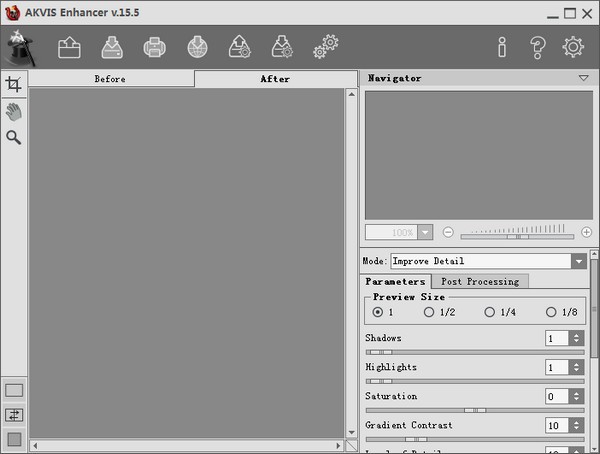Select the Zoom magnifier tool
Viewport: 600px width, 454px height.
13,137
